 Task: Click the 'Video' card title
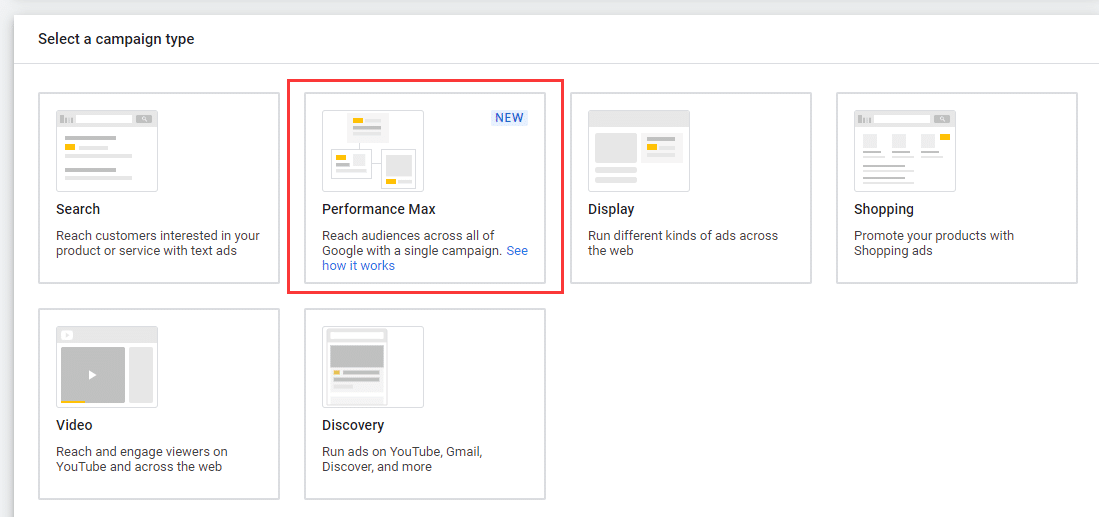[74, 425]
